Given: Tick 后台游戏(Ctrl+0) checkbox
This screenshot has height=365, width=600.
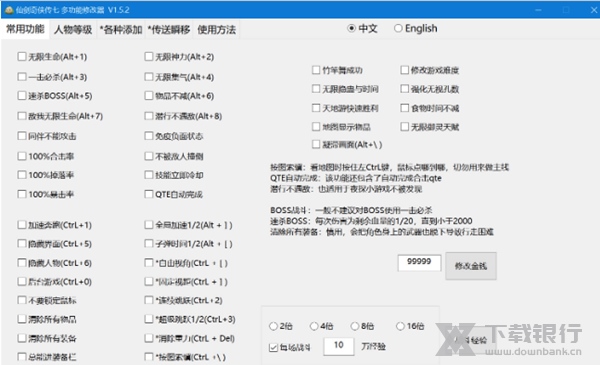Looking at the screenshot, I should coord(22,282).
